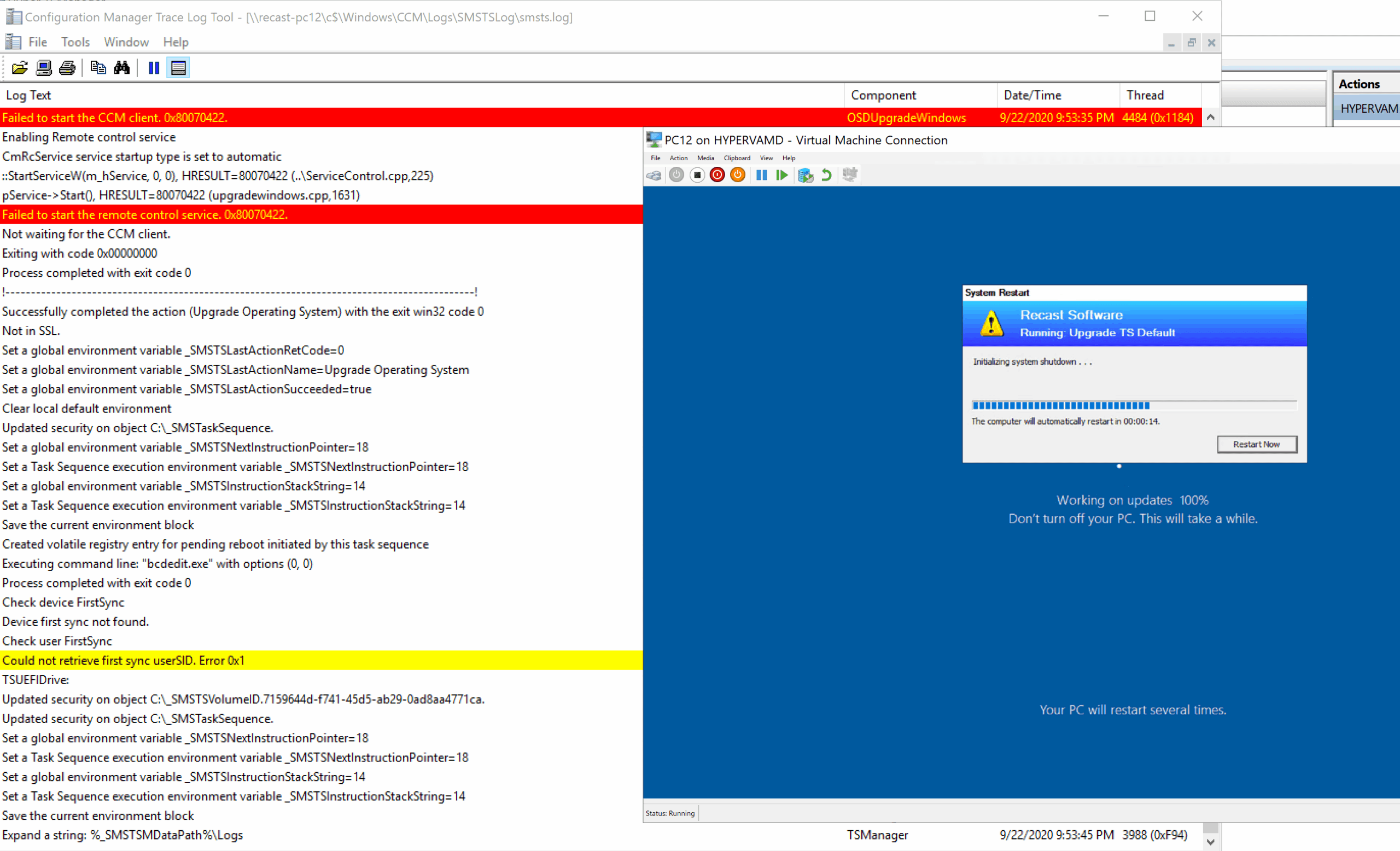Toggle the Show details pane button
1400x851 pixels.
click(x=178, y=68)
